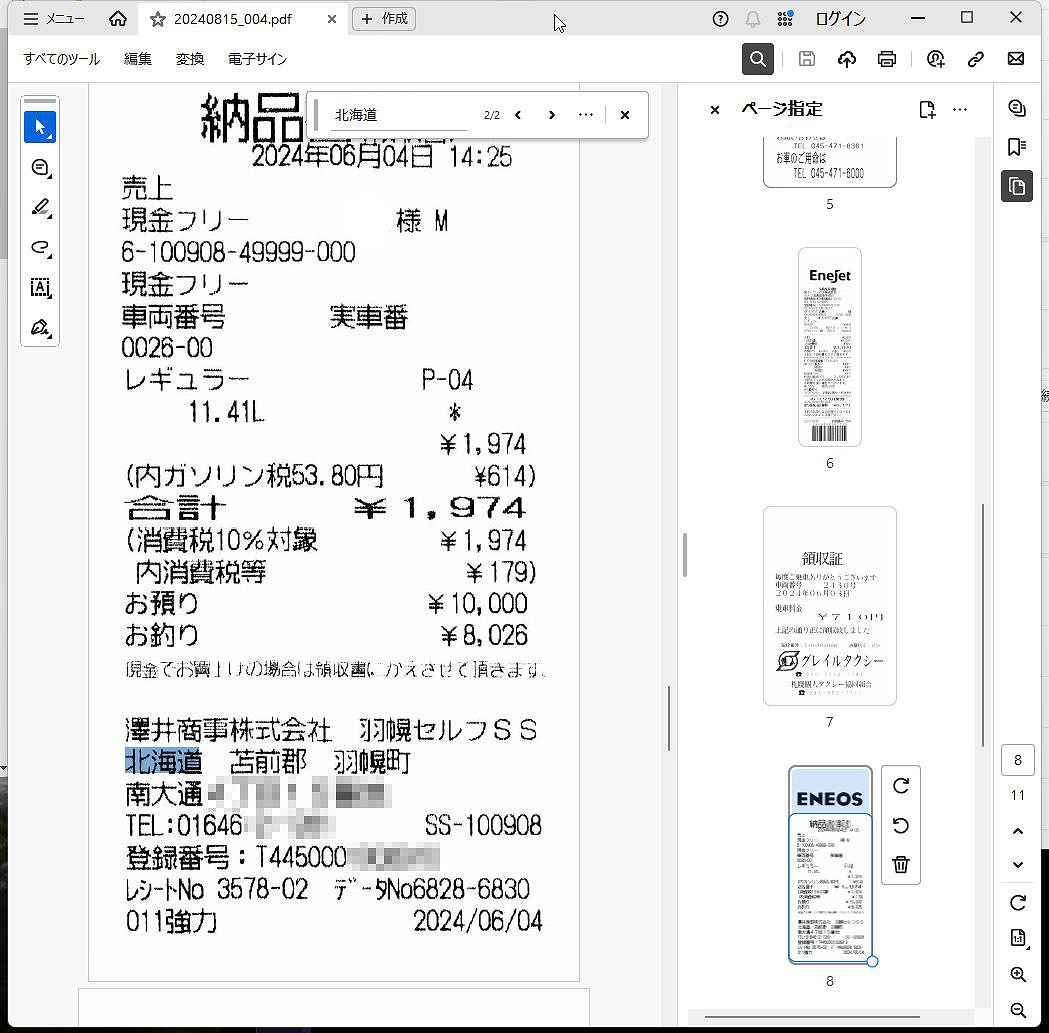
Task: Open find bar more options menu
Action: [586, 115]
